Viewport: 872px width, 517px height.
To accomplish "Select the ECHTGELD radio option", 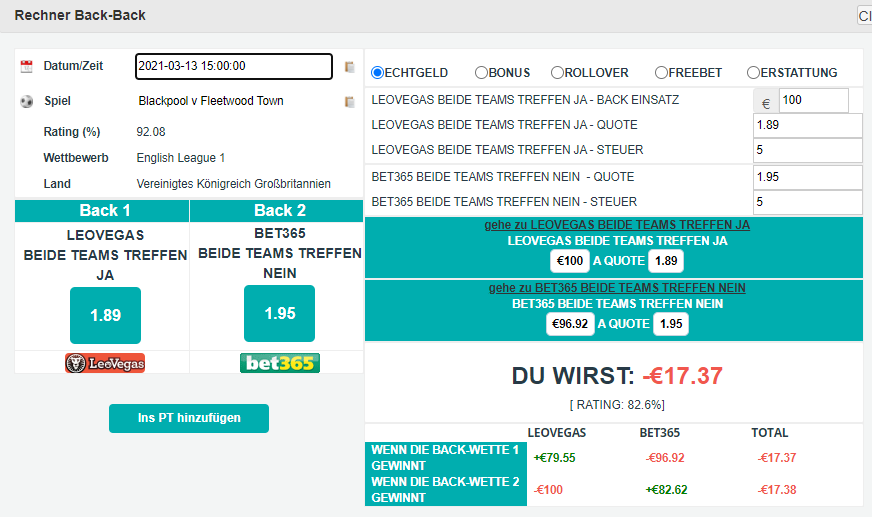I will point(378,73).
